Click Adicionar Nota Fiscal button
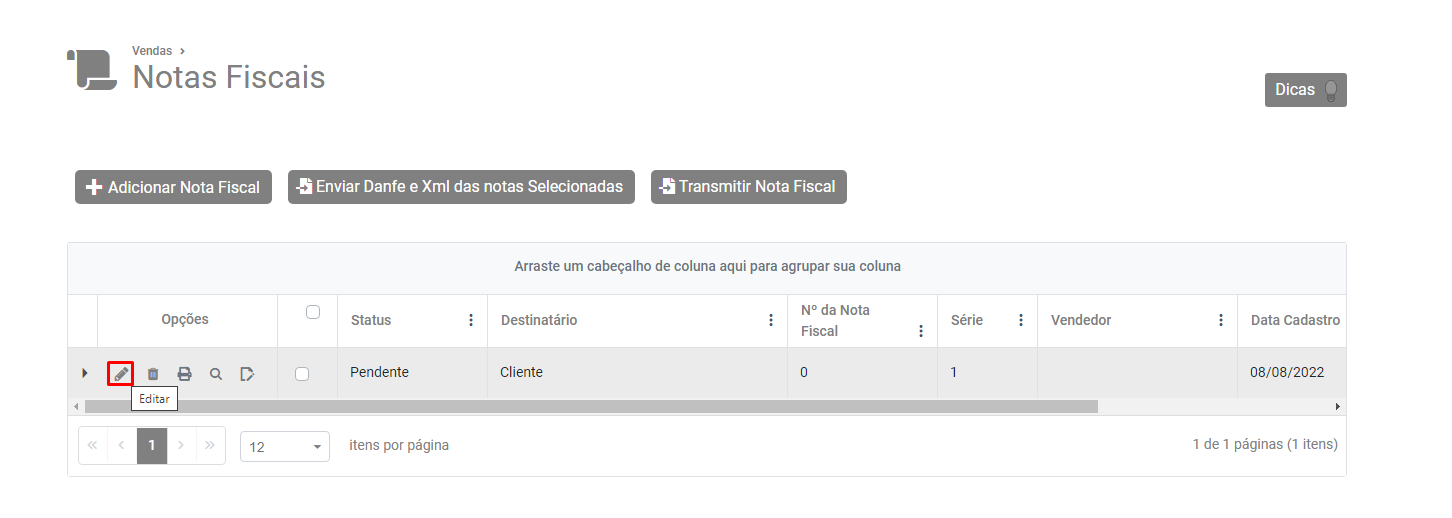 pos(173,187)
